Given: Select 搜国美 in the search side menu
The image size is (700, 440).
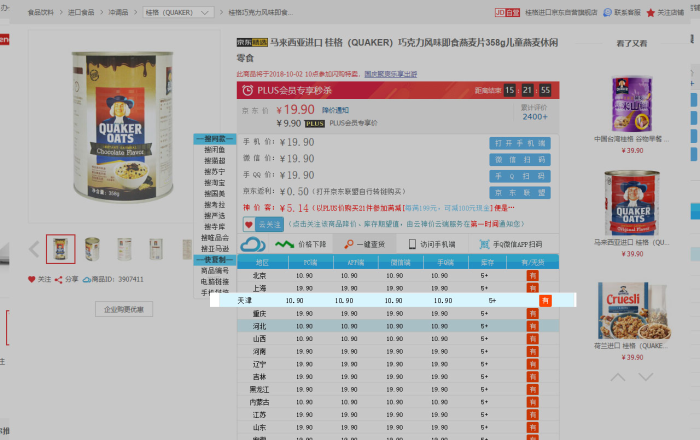Looking at the screenshot, I should coord(215,194).
